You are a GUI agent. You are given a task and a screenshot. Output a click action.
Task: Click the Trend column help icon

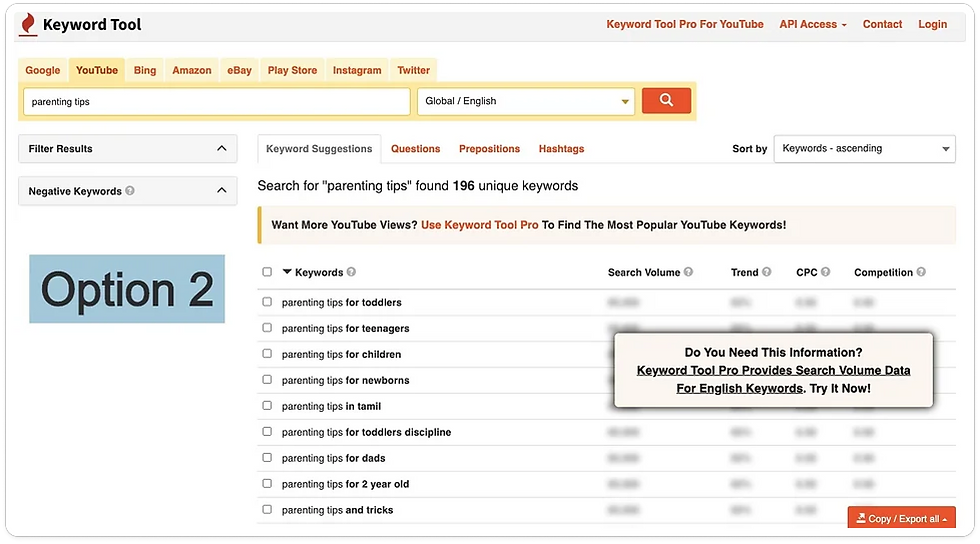pos(766,272)
